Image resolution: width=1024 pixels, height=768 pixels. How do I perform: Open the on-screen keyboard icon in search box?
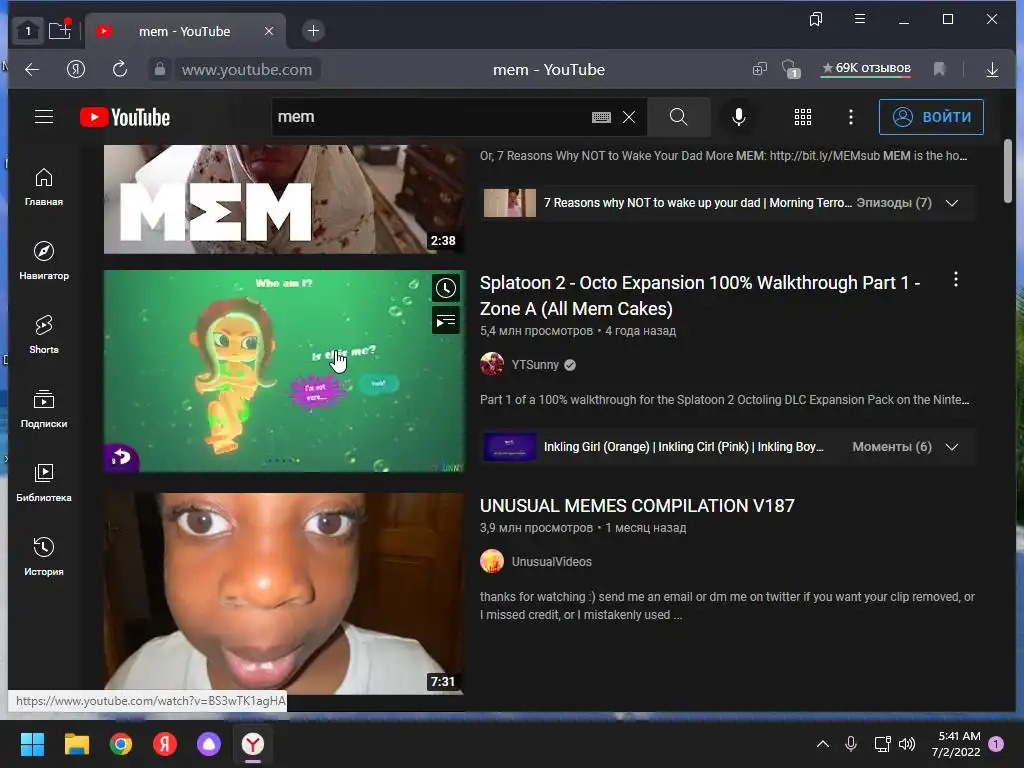pos(601,117)
